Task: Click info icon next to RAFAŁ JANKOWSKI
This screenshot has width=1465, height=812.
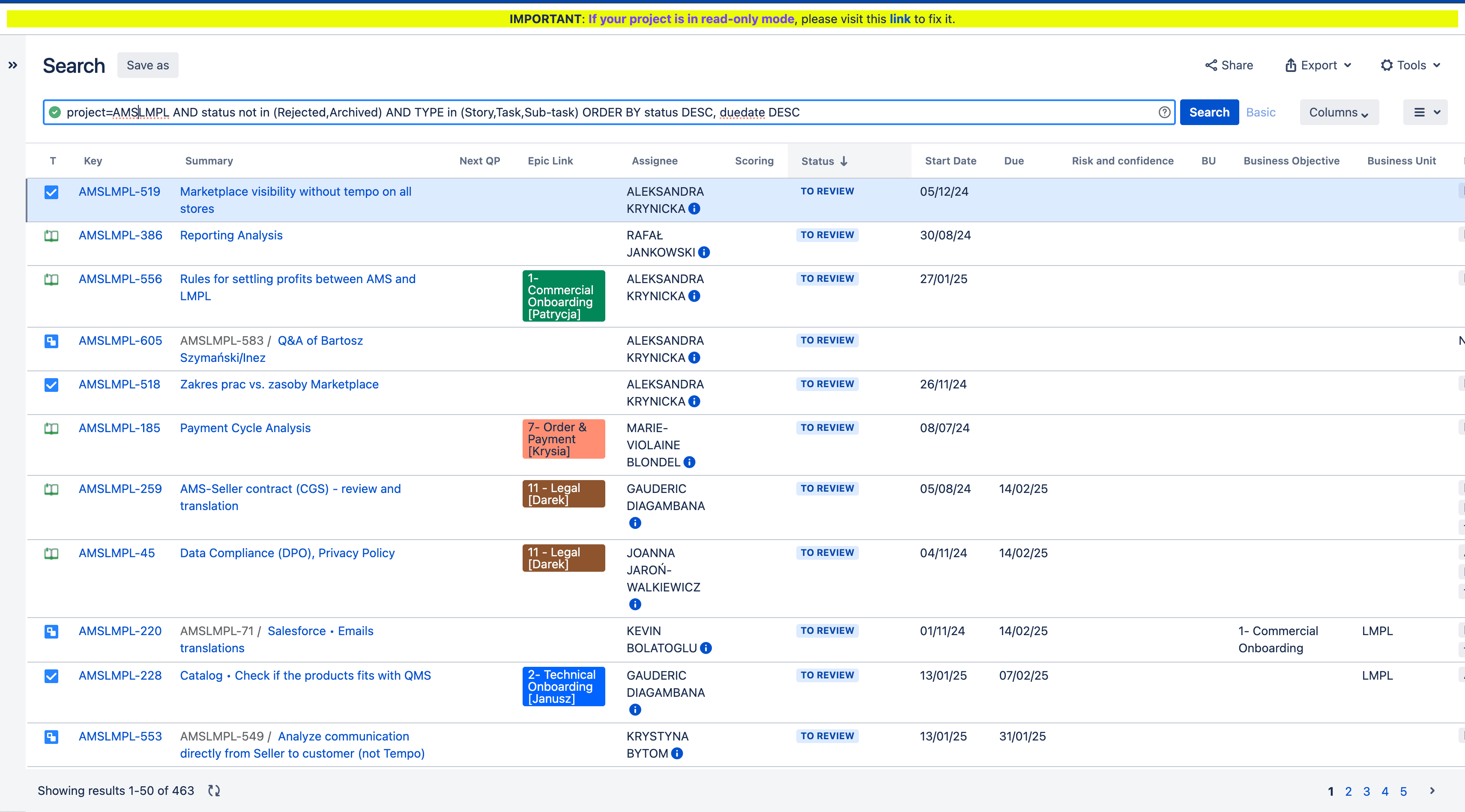Action: click(x=704, y=253)
